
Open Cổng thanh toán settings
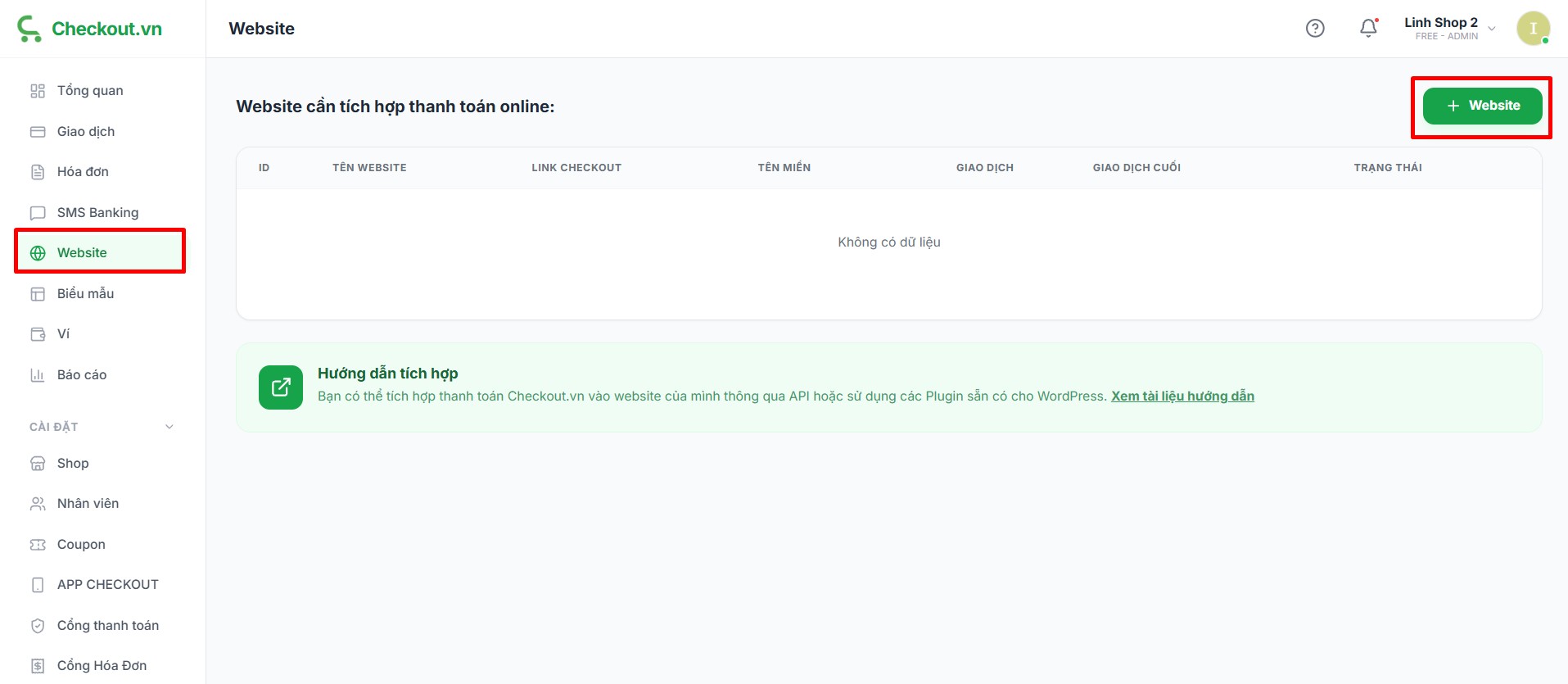(x=107, y=626)
